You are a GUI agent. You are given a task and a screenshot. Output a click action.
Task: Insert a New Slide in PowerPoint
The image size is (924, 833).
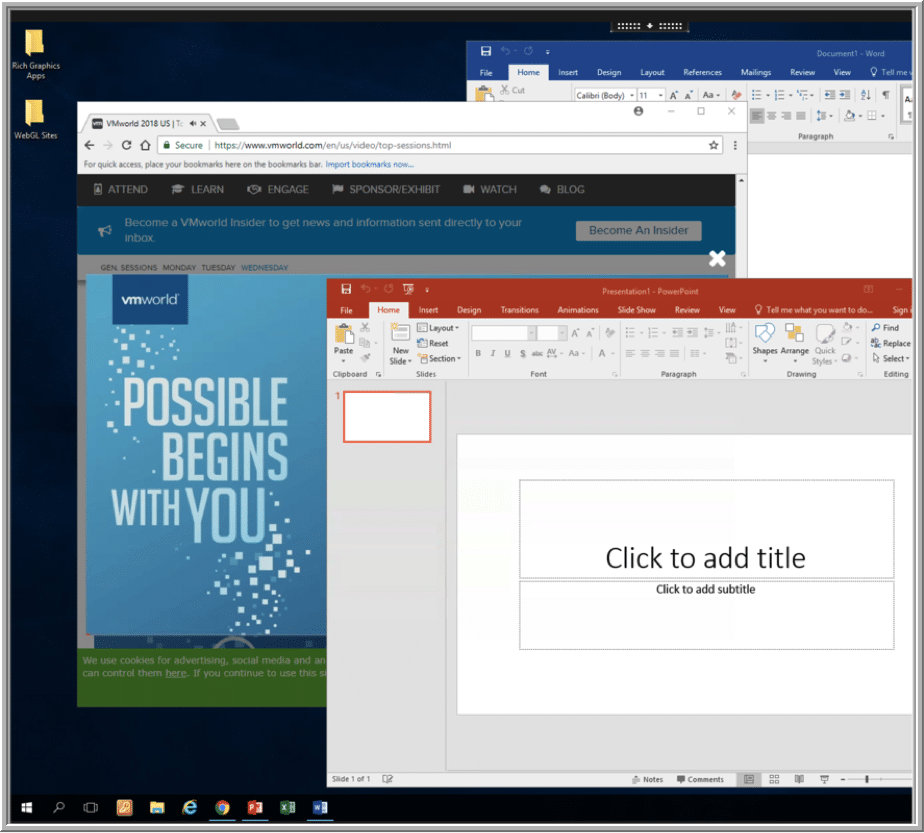pyautogui.click(x=400, y=344)
